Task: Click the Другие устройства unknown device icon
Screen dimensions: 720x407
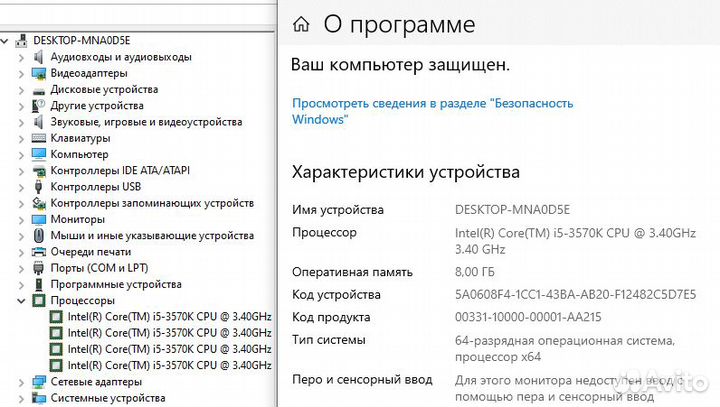Action: (39, 106)
